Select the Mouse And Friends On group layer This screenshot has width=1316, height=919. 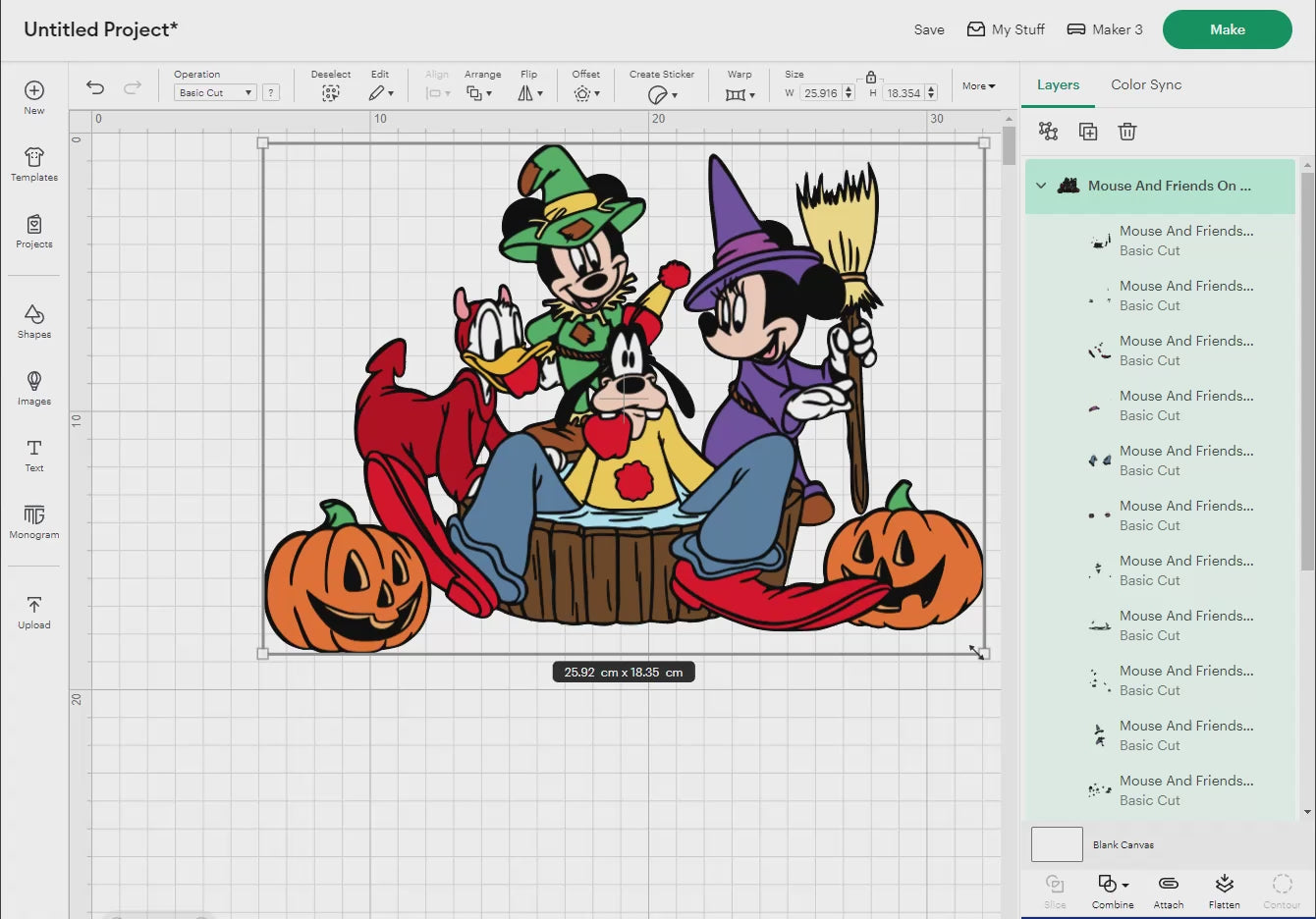pyautogui.click(x=1160, y=186)
